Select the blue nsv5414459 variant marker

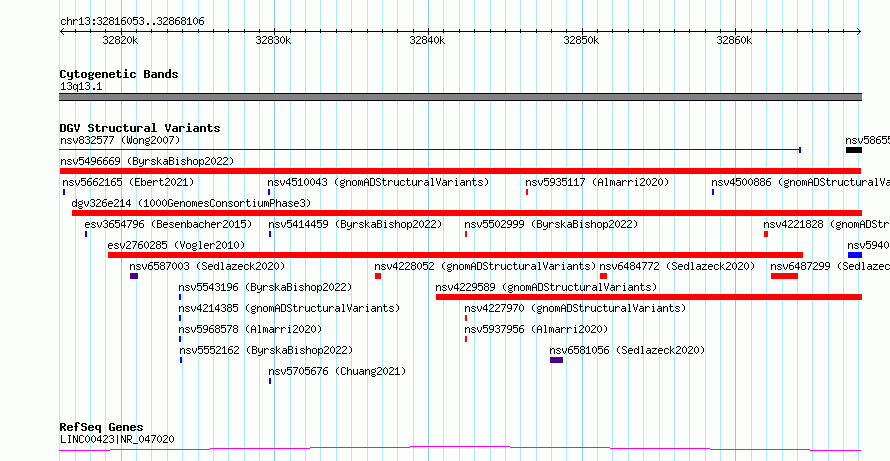pos(270,234)
